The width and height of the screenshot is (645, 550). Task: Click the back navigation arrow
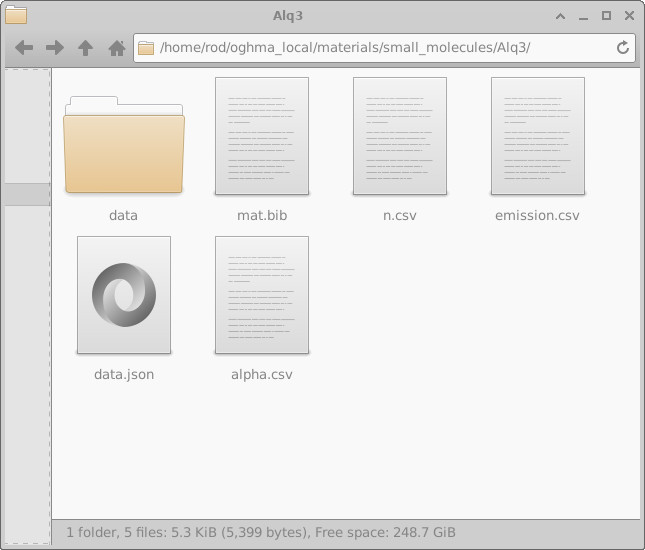(x=24, y=48)
